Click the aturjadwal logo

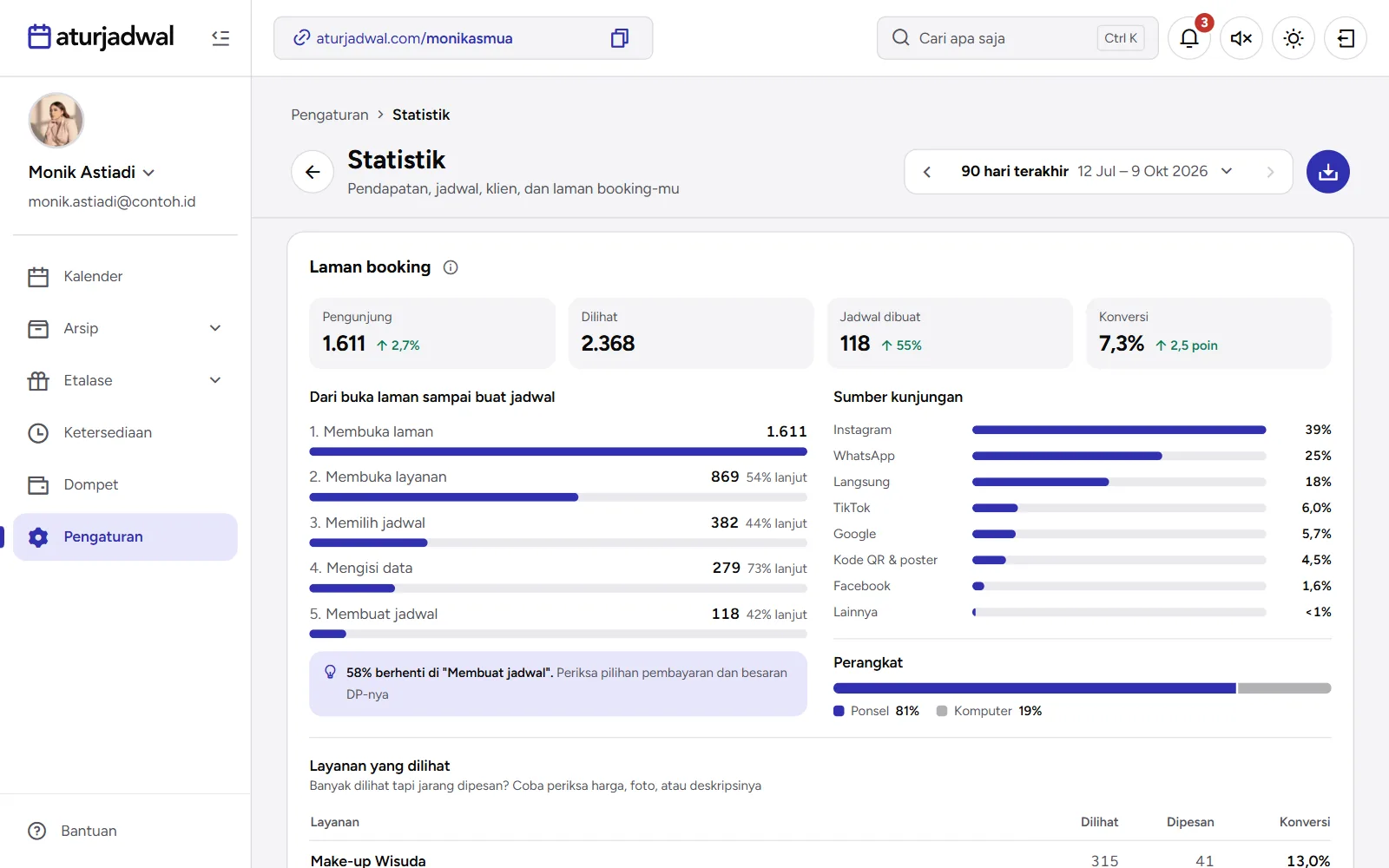click(102, 37)
